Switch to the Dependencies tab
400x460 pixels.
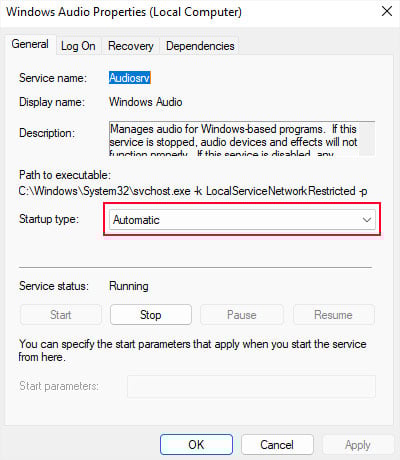[x=200, y=46]
